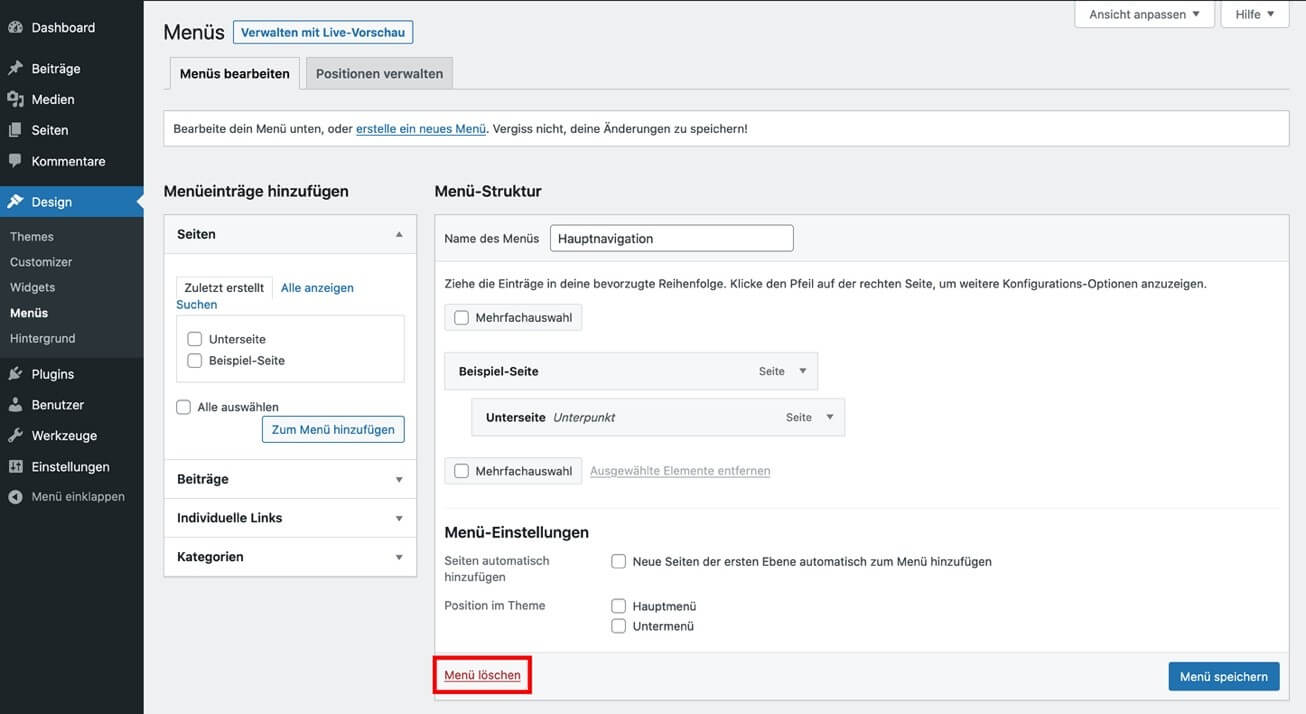Click the Dashboard gauge icon

(15, 28)
